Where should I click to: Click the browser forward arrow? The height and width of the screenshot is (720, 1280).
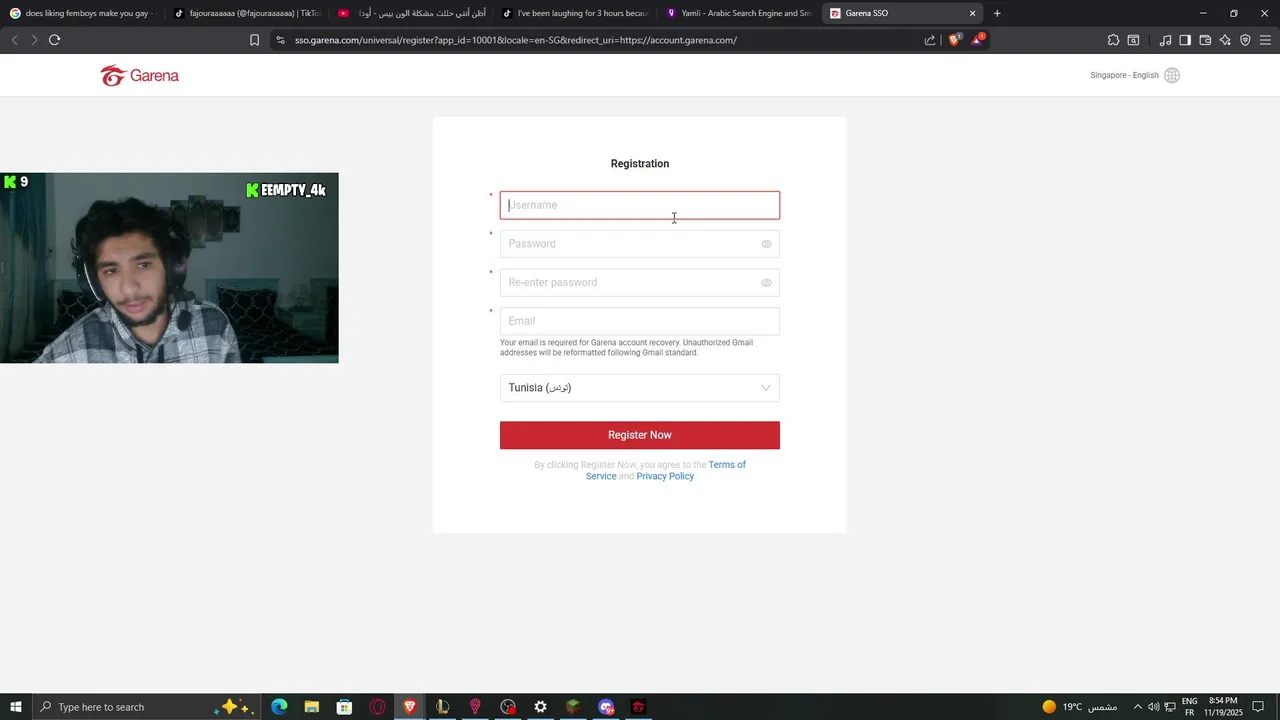34,40
